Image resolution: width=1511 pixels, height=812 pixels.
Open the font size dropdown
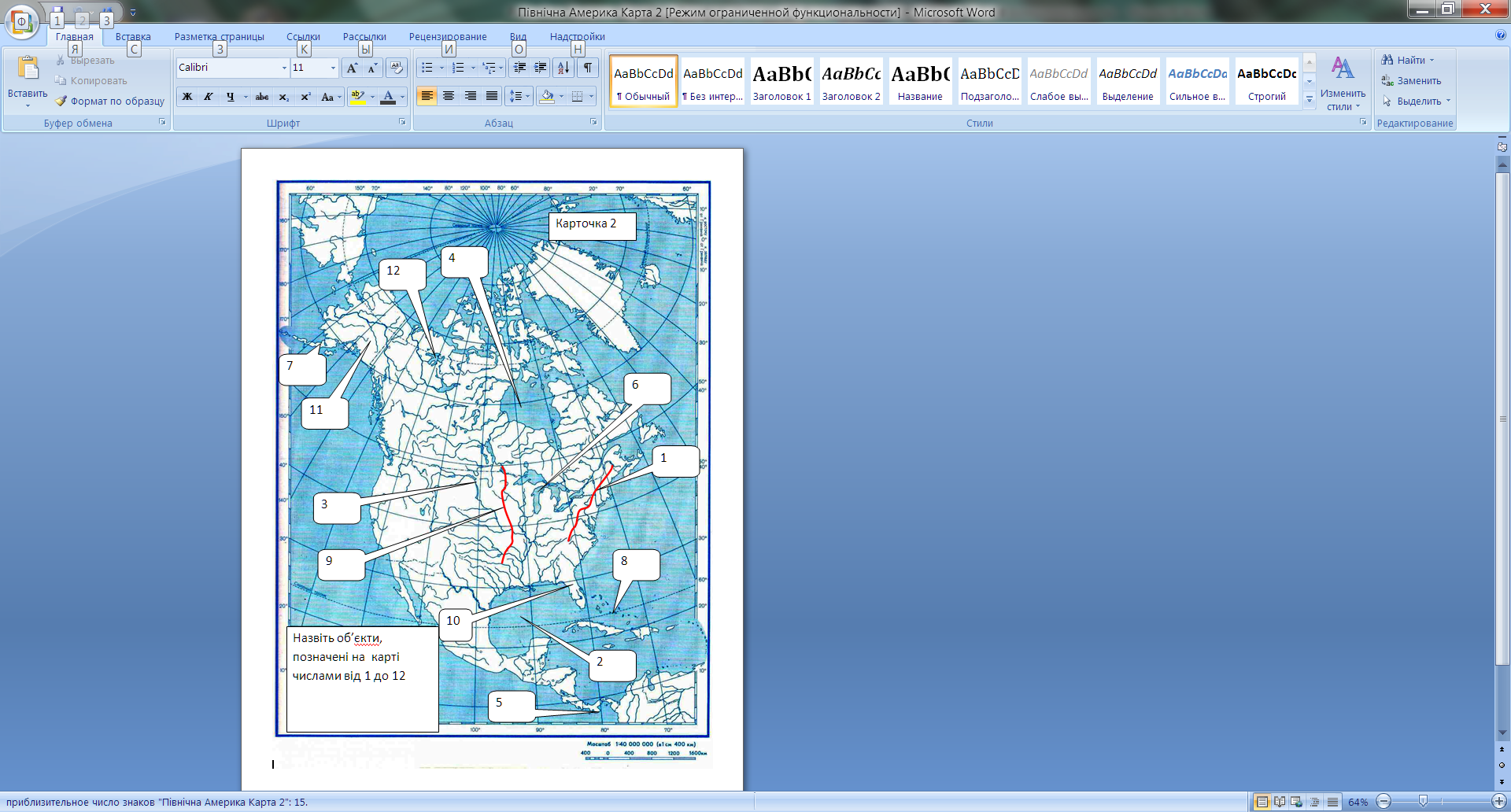[333, 68]
